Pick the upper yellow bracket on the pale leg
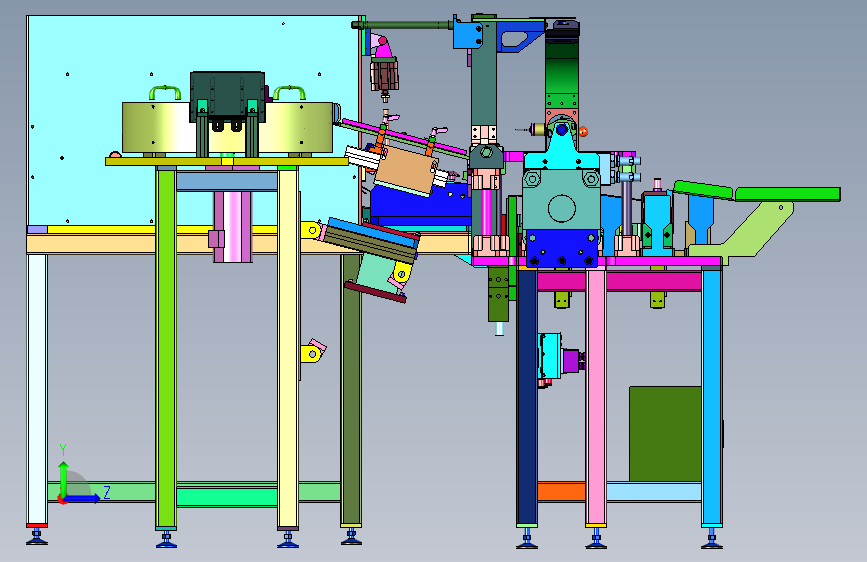This screenshot has width=867, height=562. [x=311, y=230]
